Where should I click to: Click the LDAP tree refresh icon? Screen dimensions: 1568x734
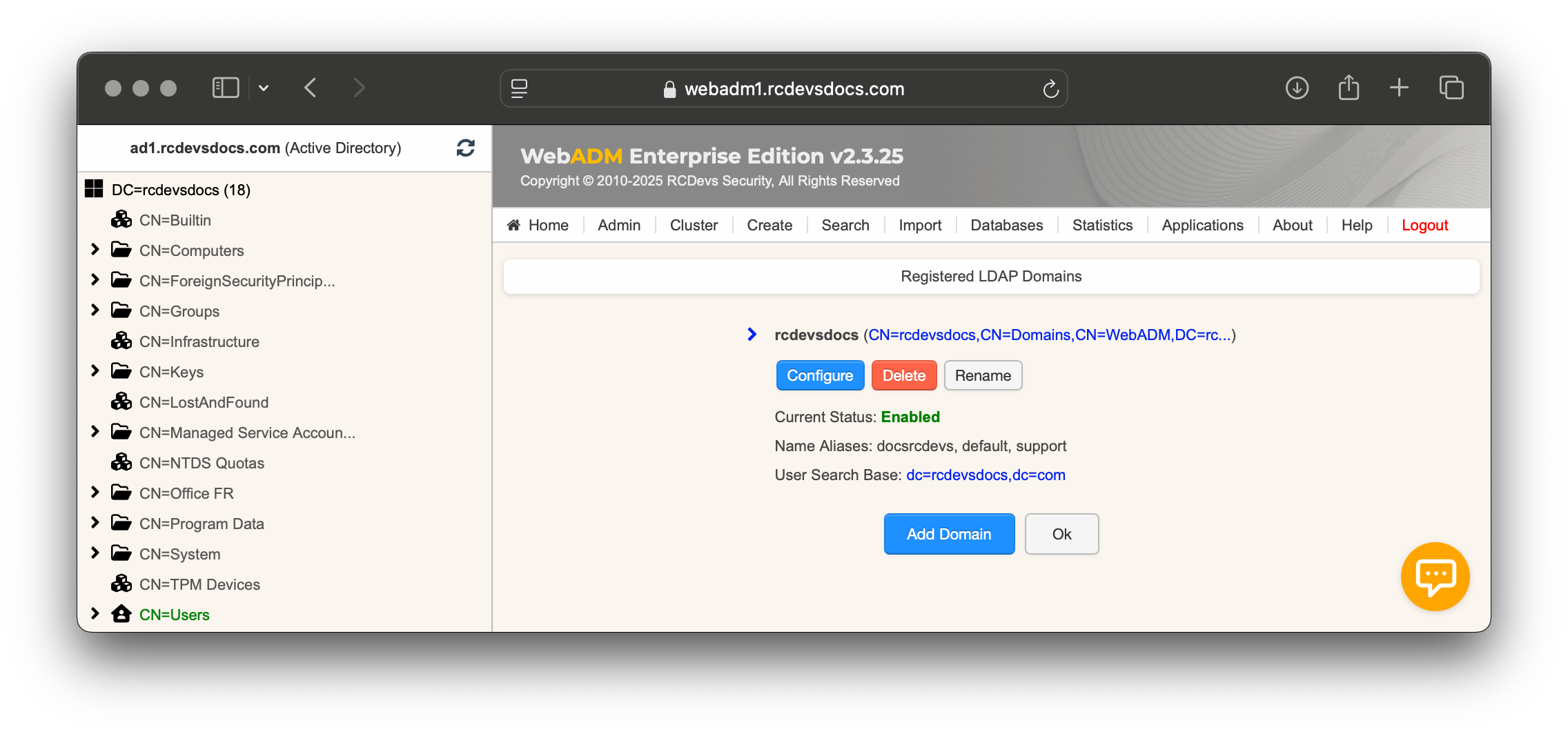[x=466, y=148]
